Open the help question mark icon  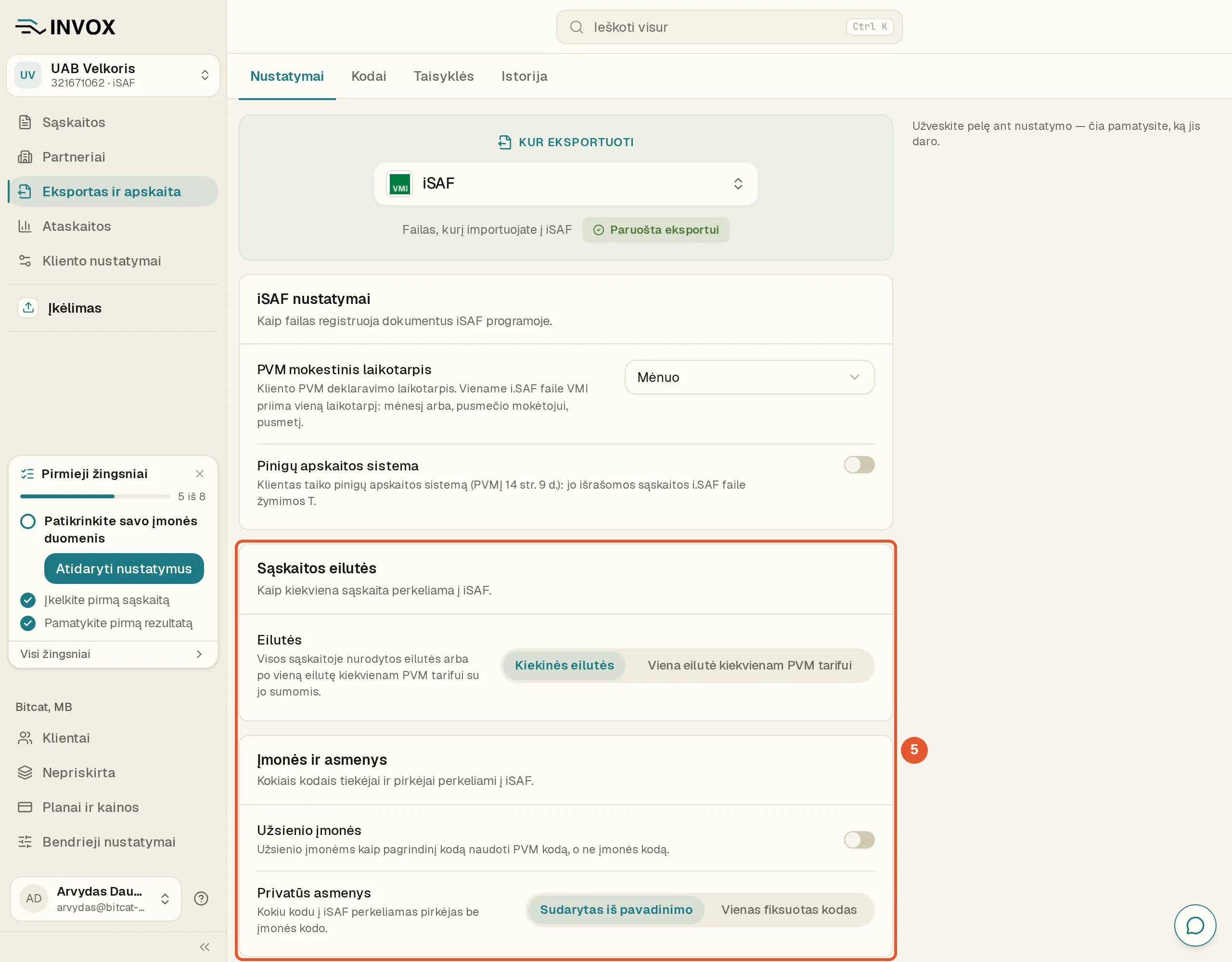click(x=201, y=899)
